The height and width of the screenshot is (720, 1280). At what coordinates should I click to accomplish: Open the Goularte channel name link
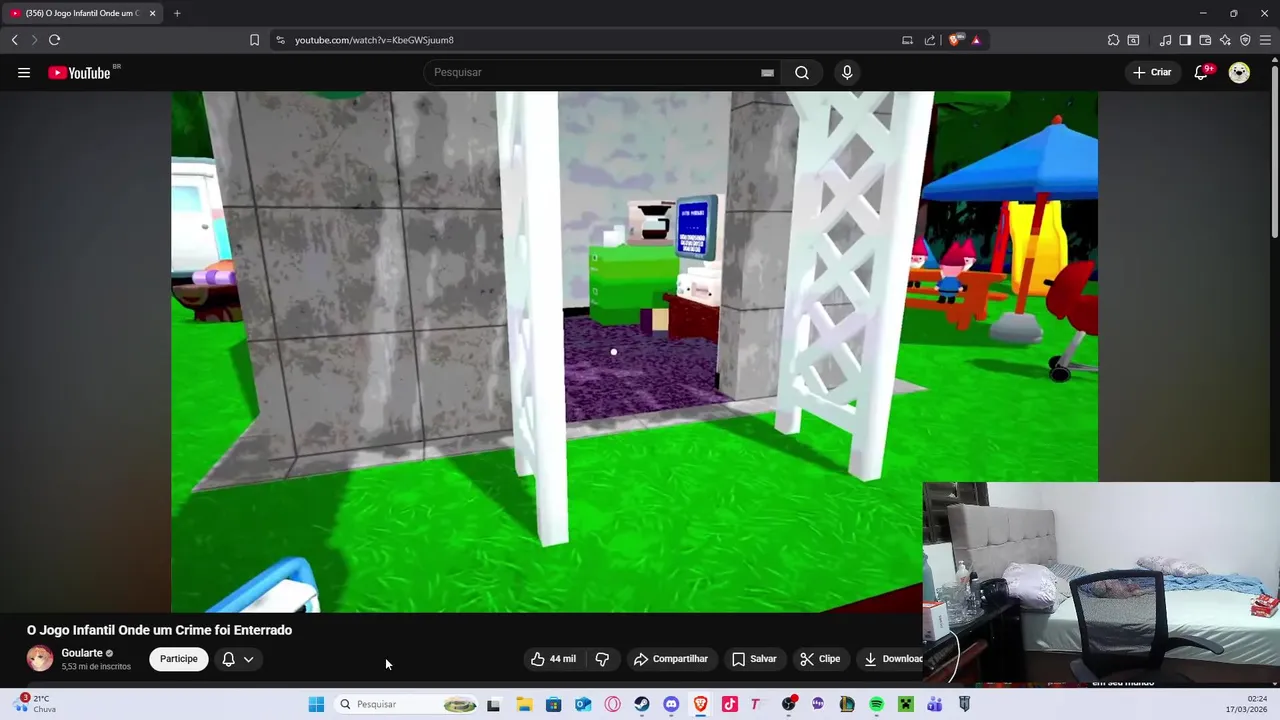click(82, 653)
